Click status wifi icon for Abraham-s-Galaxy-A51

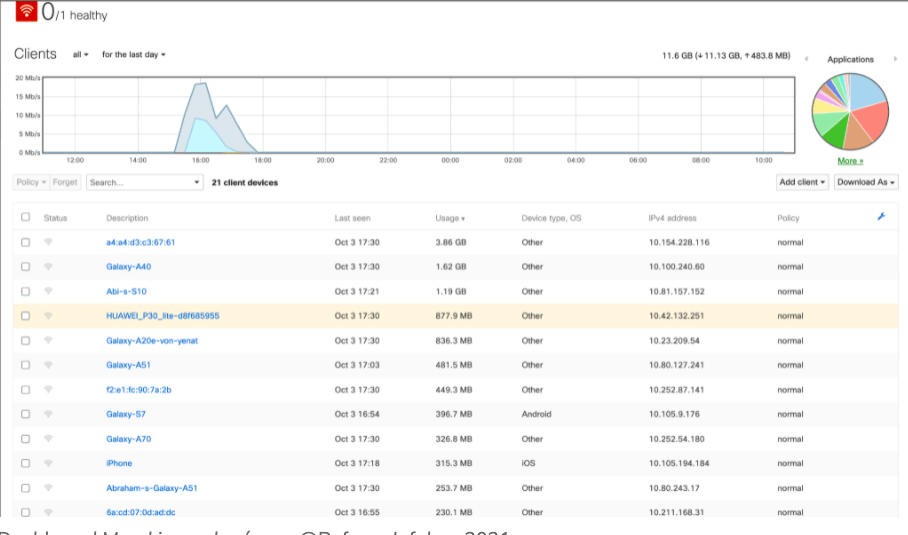coord(49,488)
